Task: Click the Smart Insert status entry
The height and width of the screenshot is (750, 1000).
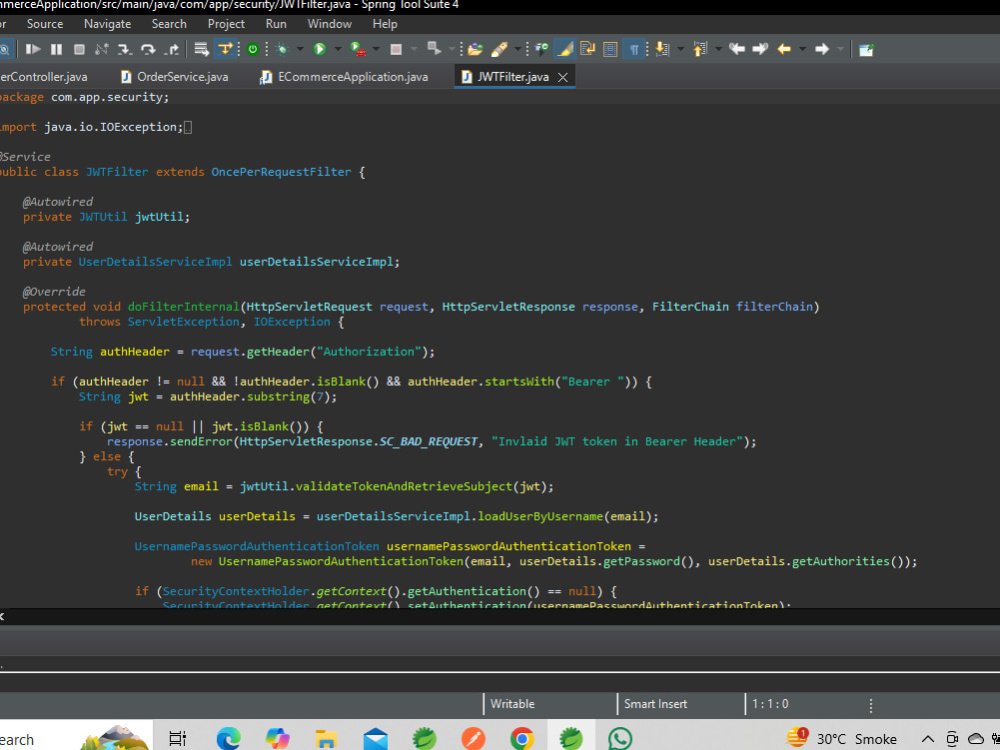Action: click(x=656, y=703)
